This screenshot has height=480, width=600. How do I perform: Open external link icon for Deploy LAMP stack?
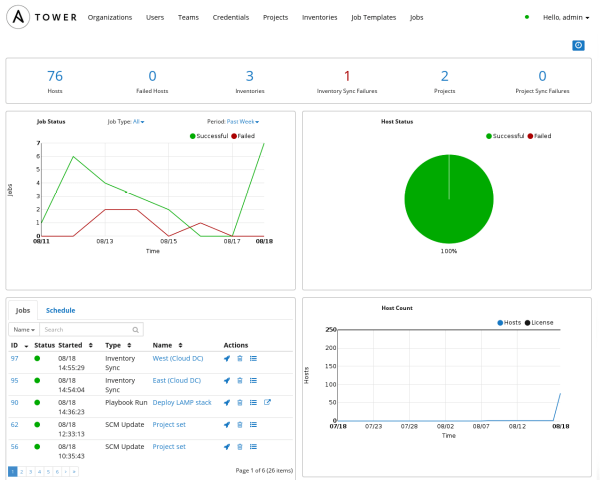[267, 402]
